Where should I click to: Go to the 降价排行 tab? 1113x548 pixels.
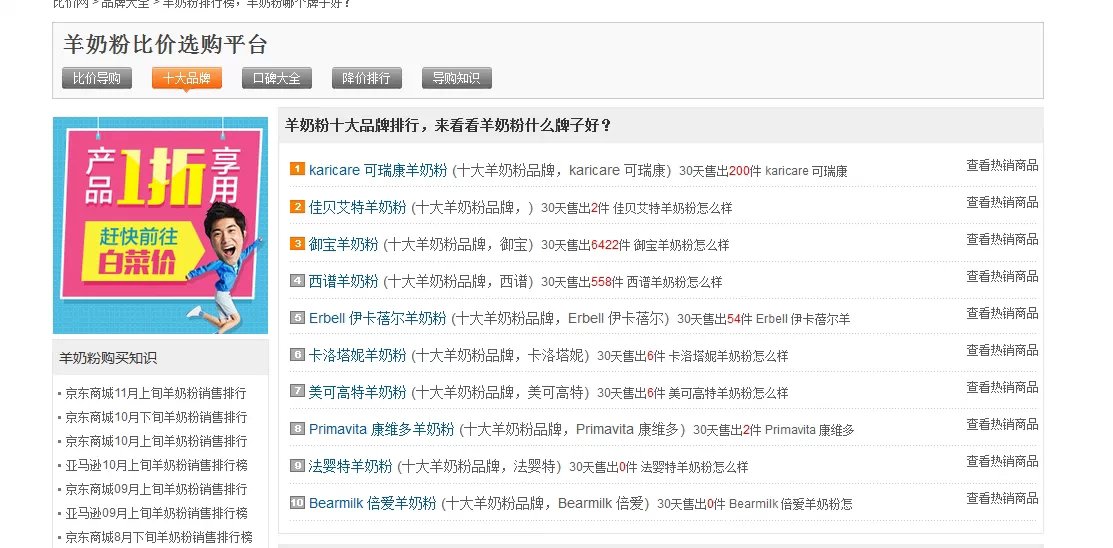367,78
